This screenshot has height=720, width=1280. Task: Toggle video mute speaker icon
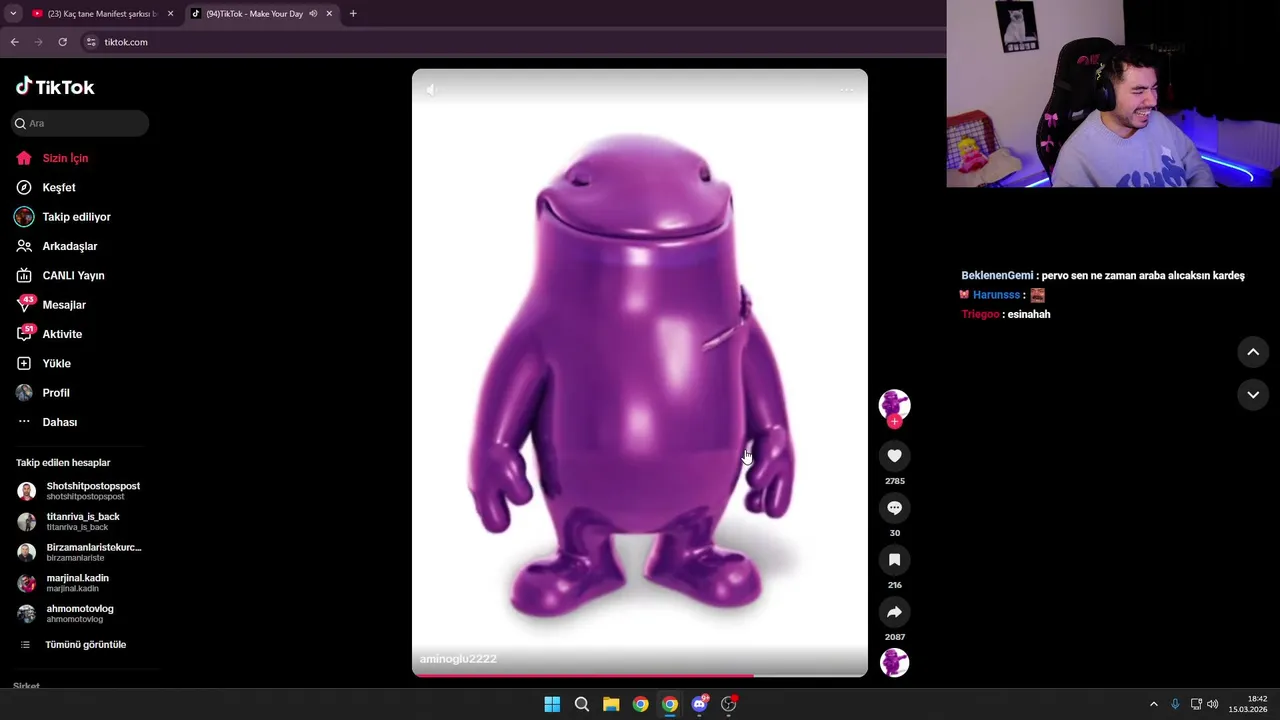point(431,90)
